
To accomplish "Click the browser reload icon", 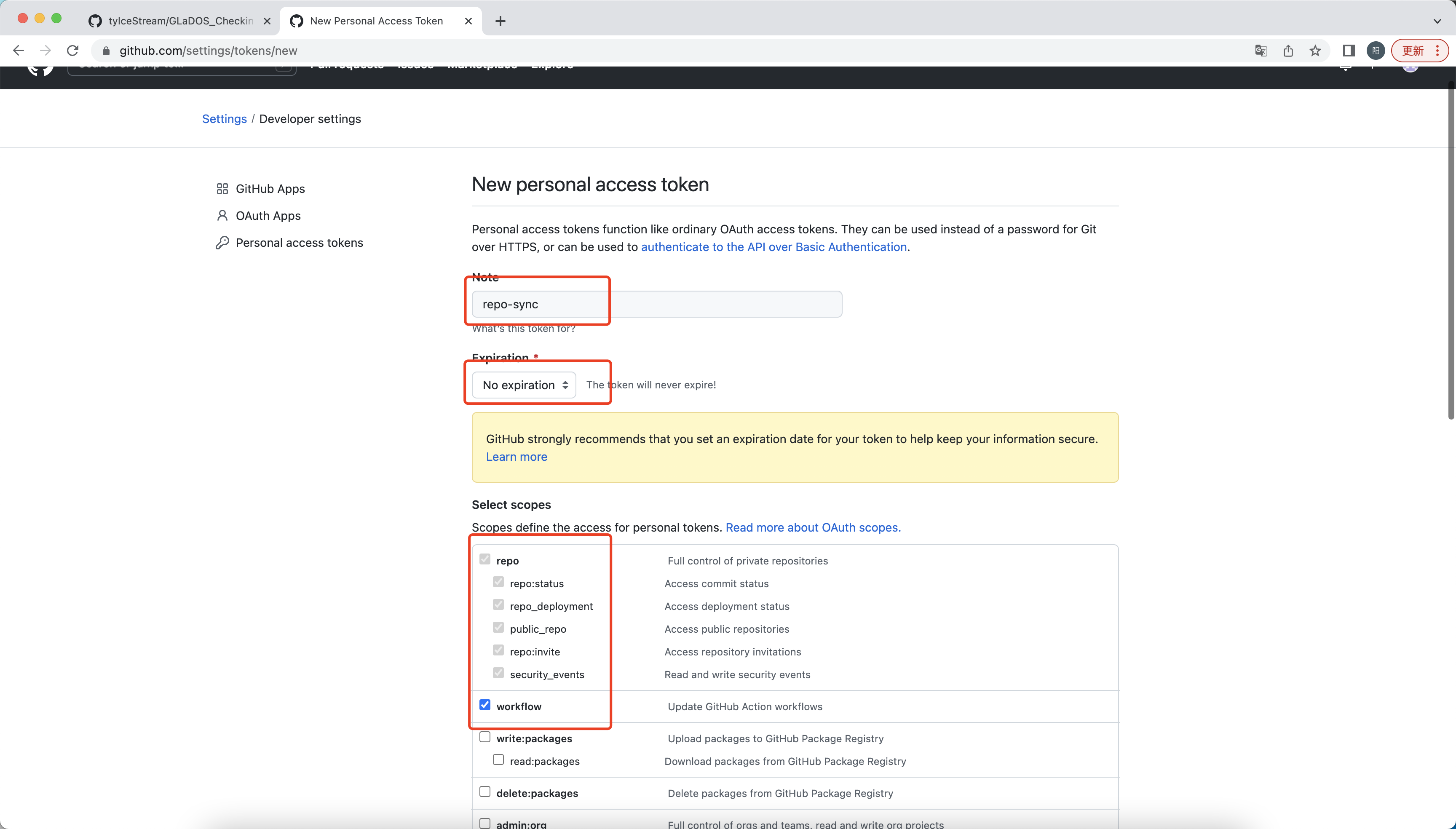I will [72, 51].
